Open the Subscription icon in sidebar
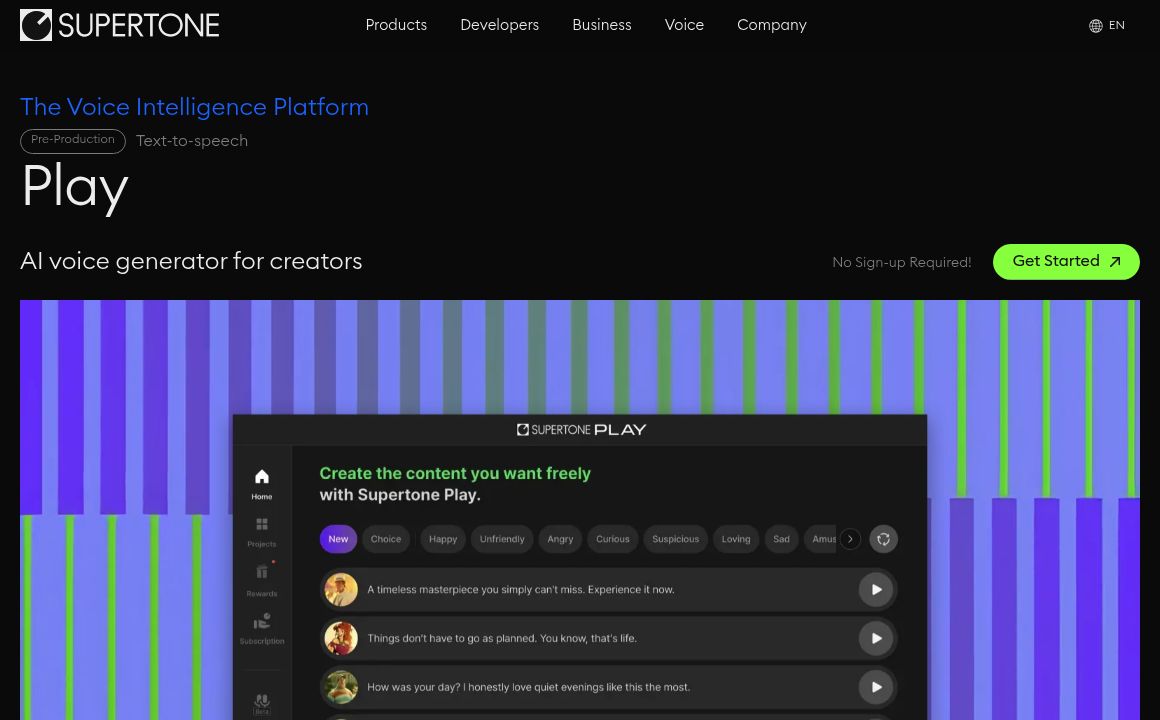Viewport: 1160px width, 720px height. pyautogui.click(x=262, y=622)
